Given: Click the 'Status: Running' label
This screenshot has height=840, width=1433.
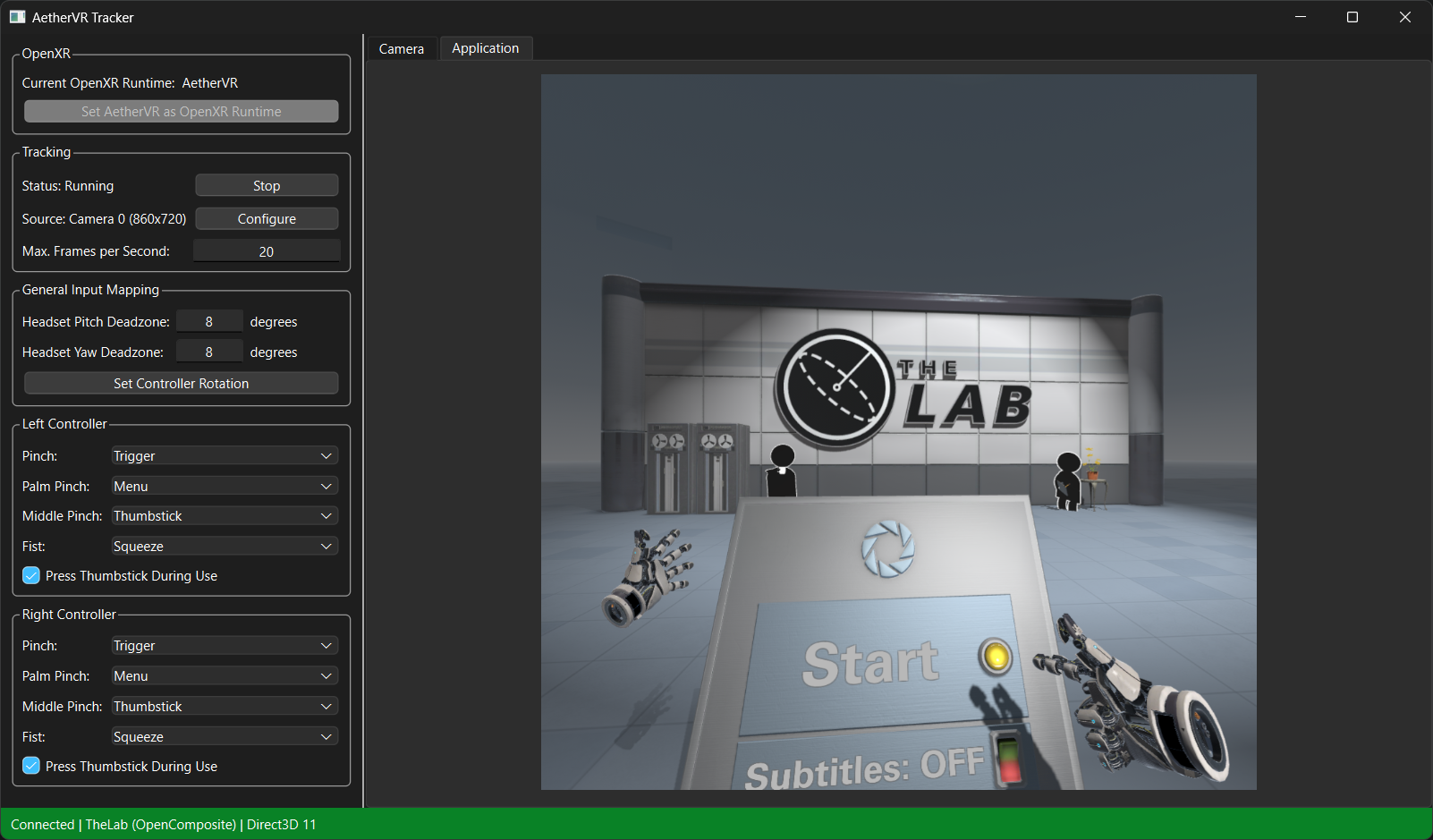Looking at the screenshot, I should coord(68,186).
